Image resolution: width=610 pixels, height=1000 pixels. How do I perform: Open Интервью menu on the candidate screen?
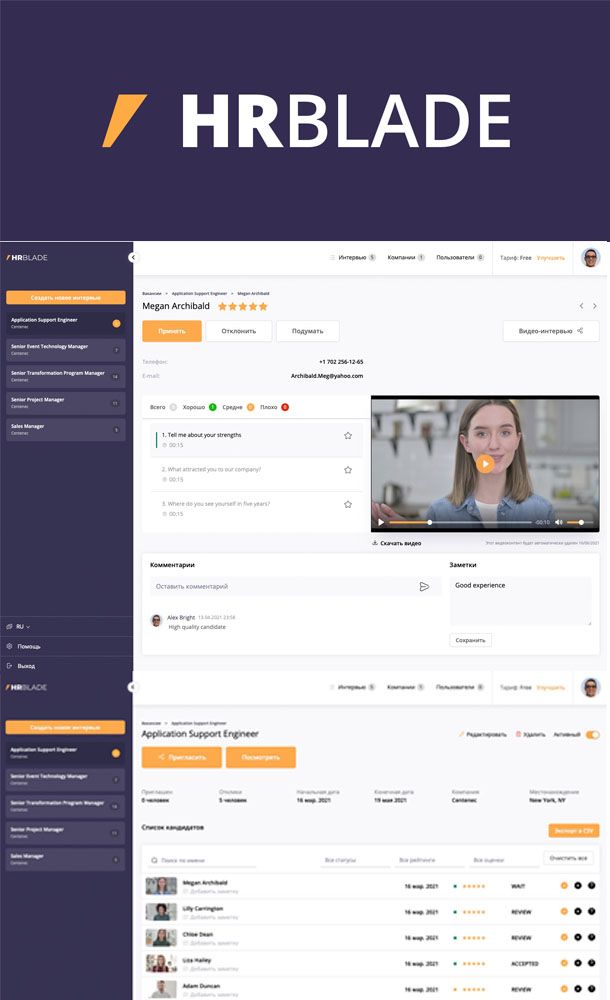353,258
